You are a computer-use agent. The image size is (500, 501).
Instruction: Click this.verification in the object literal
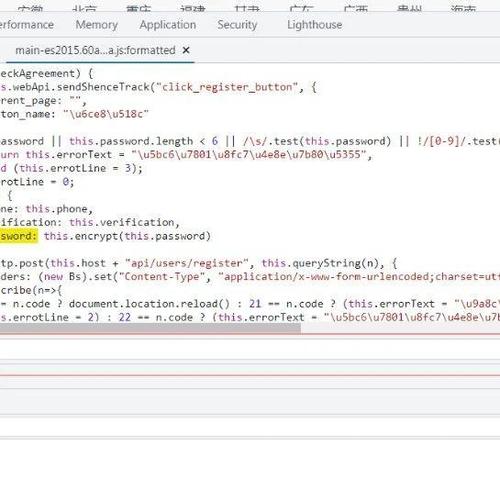[x=122, y=222]
